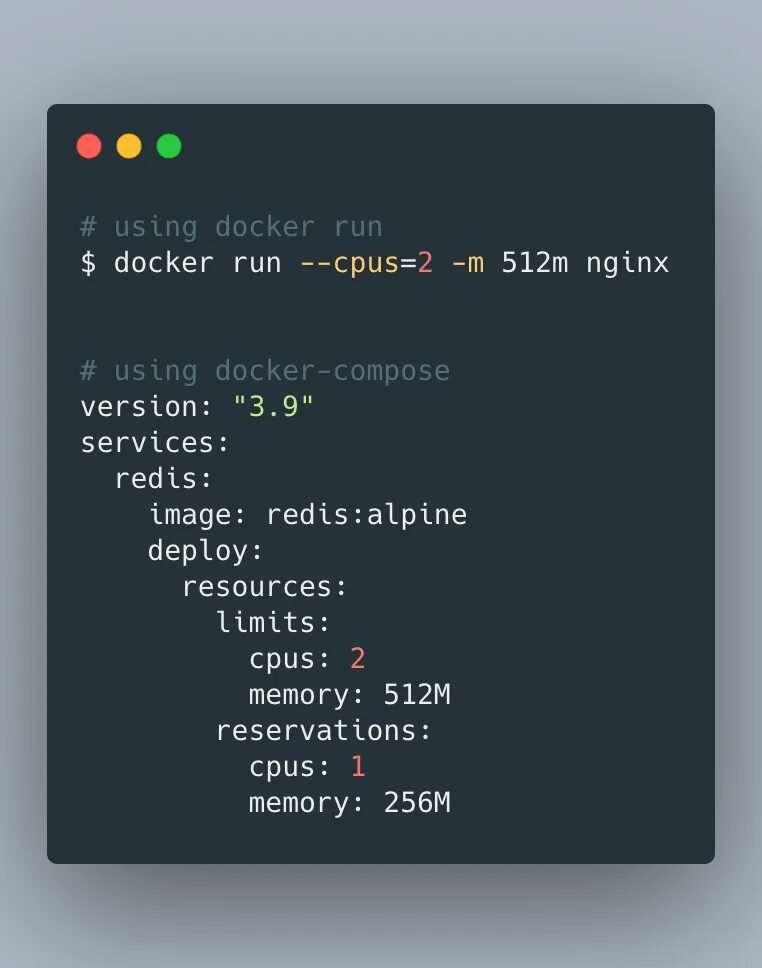Screen dimensions: 762x968
Task: Click the reservations: key
Action: 323,731
